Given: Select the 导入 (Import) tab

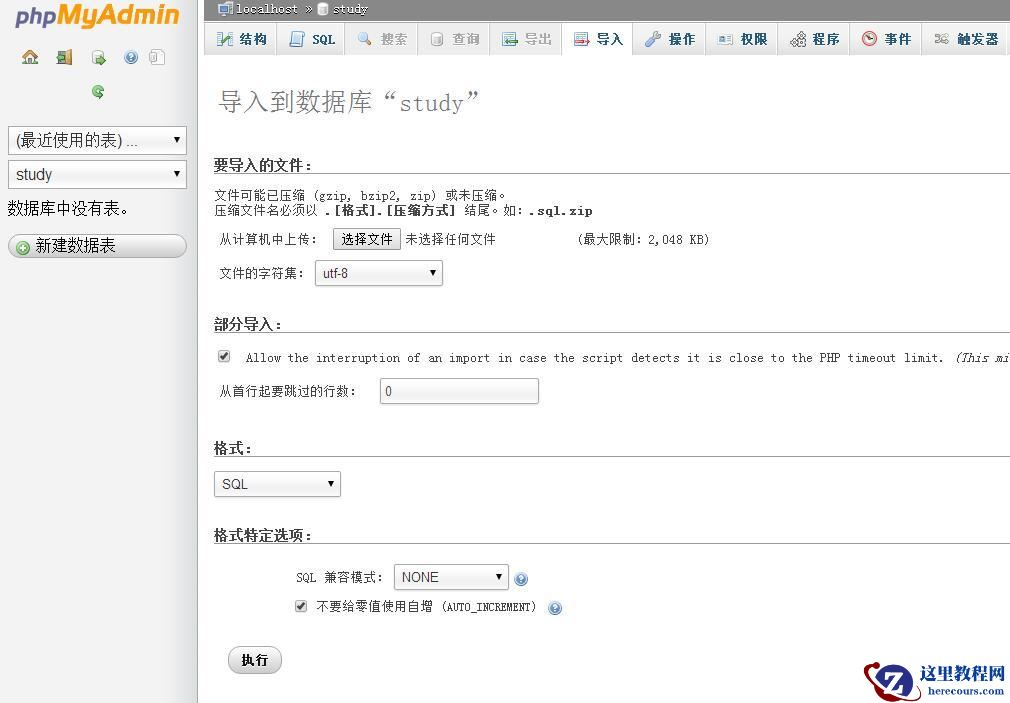Looking at the screenshot, I should [x=598, y=39].
